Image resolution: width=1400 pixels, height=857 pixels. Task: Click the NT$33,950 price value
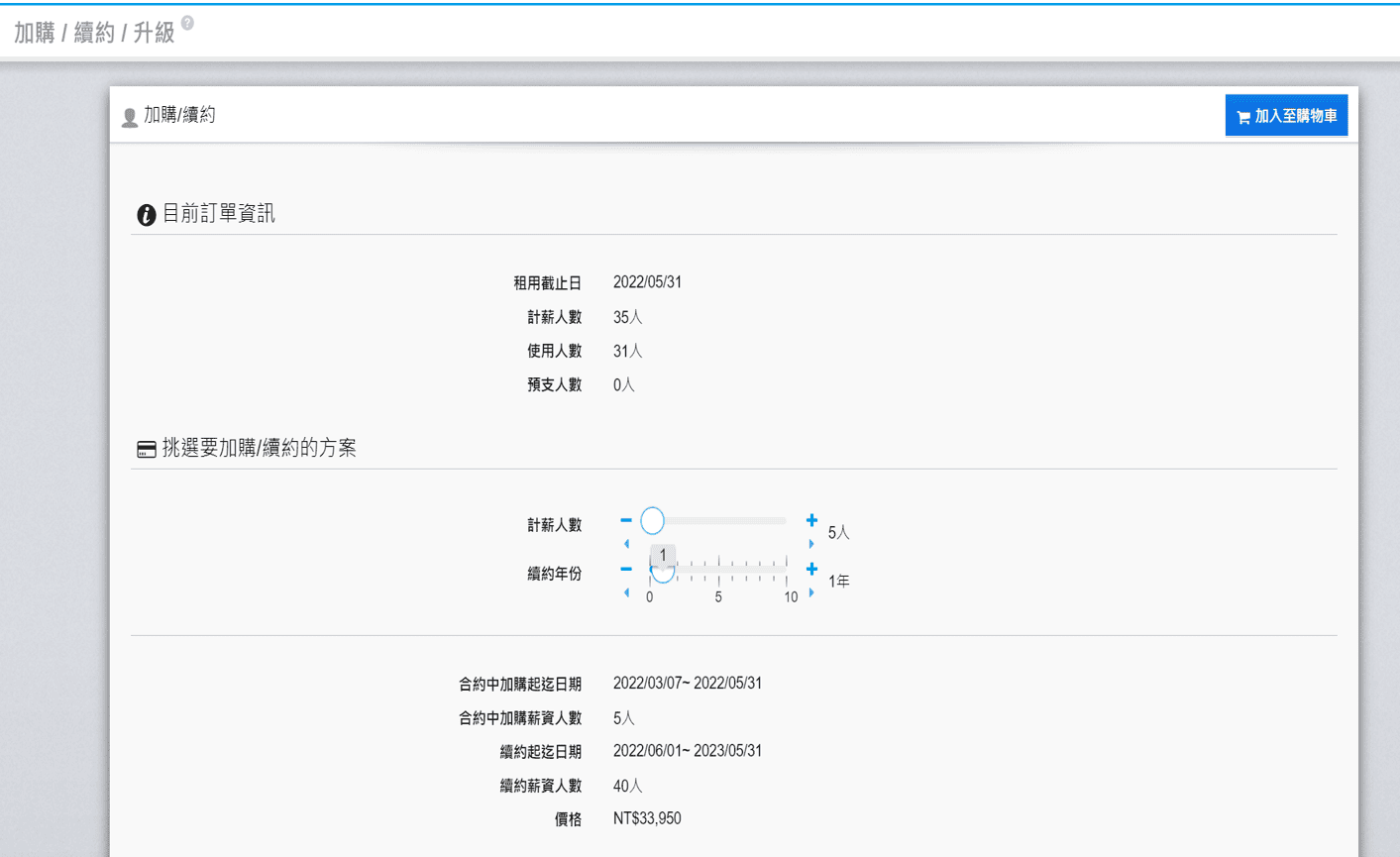(647, 818)
